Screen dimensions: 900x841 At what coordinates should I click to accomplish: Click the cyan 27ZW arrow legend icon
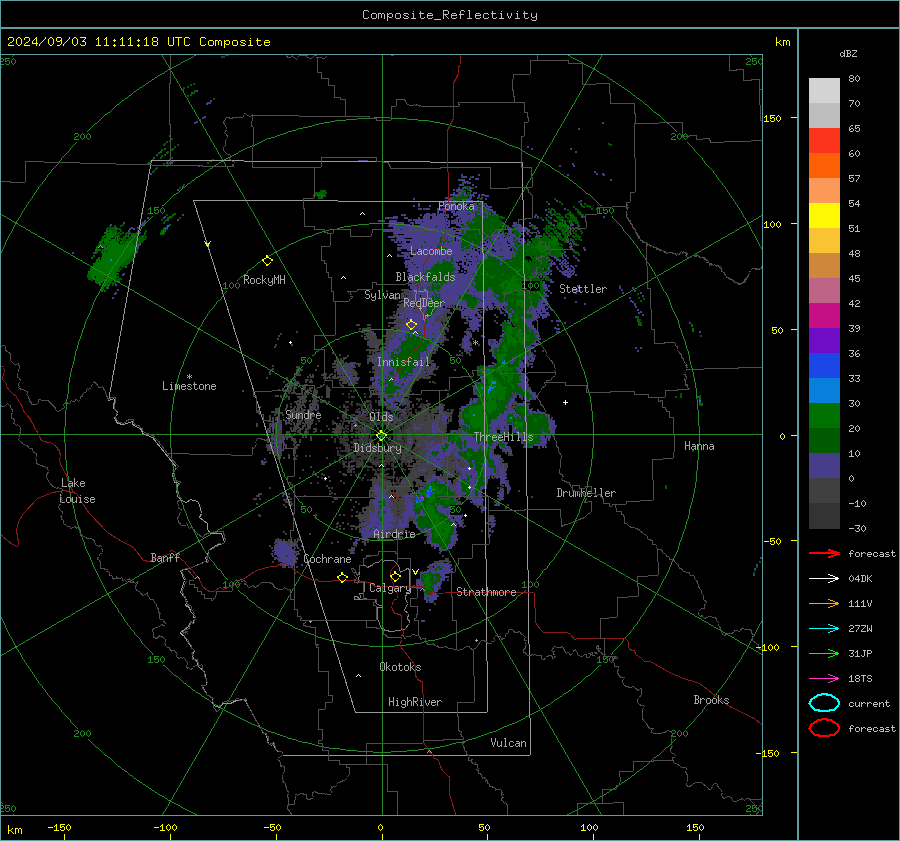(x=824, y=629)
